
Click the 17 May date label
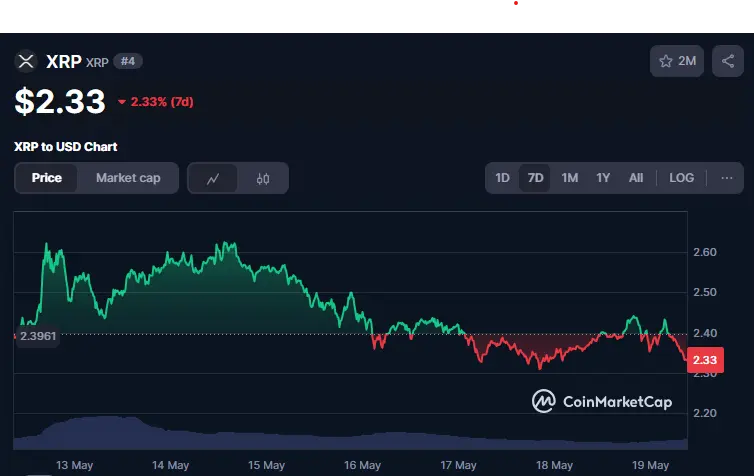point(458,465)
